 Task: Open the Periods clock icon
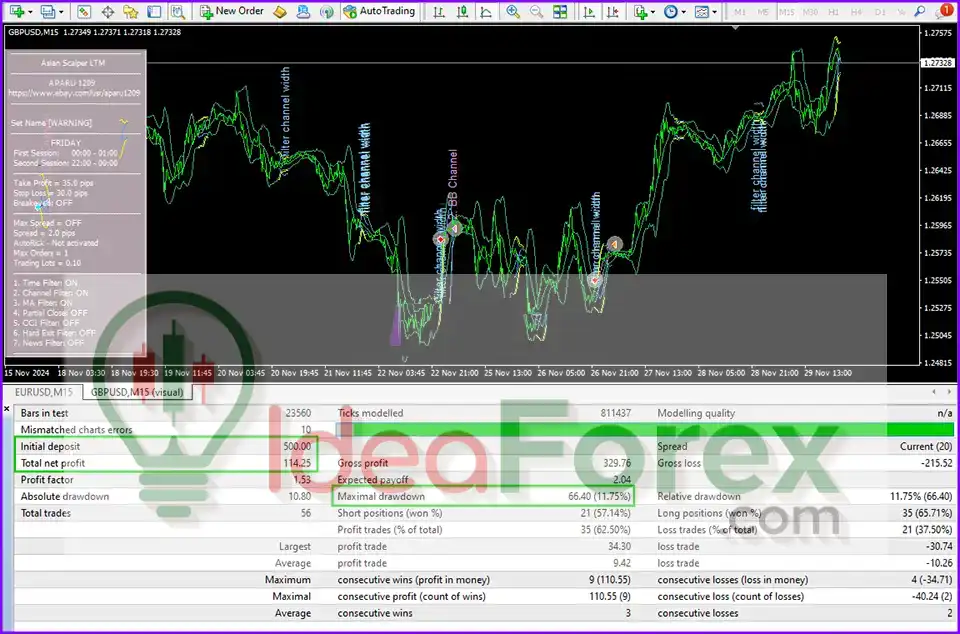(671, 12)
